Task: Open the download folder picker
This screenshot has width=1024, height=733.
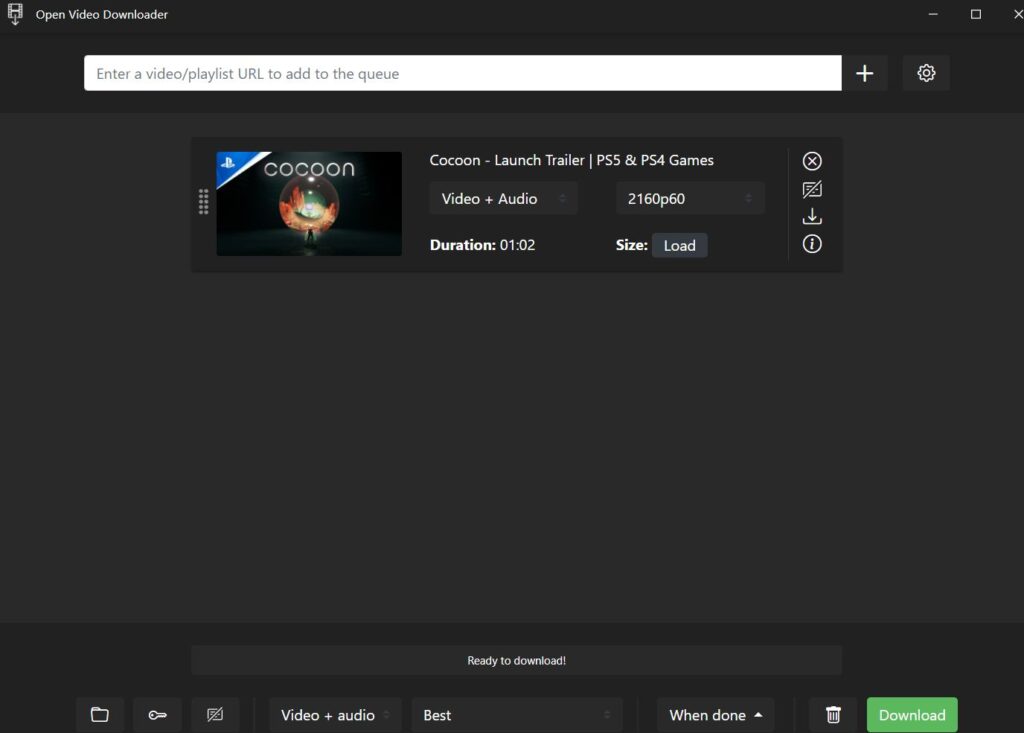Action: tap(99, 714)
